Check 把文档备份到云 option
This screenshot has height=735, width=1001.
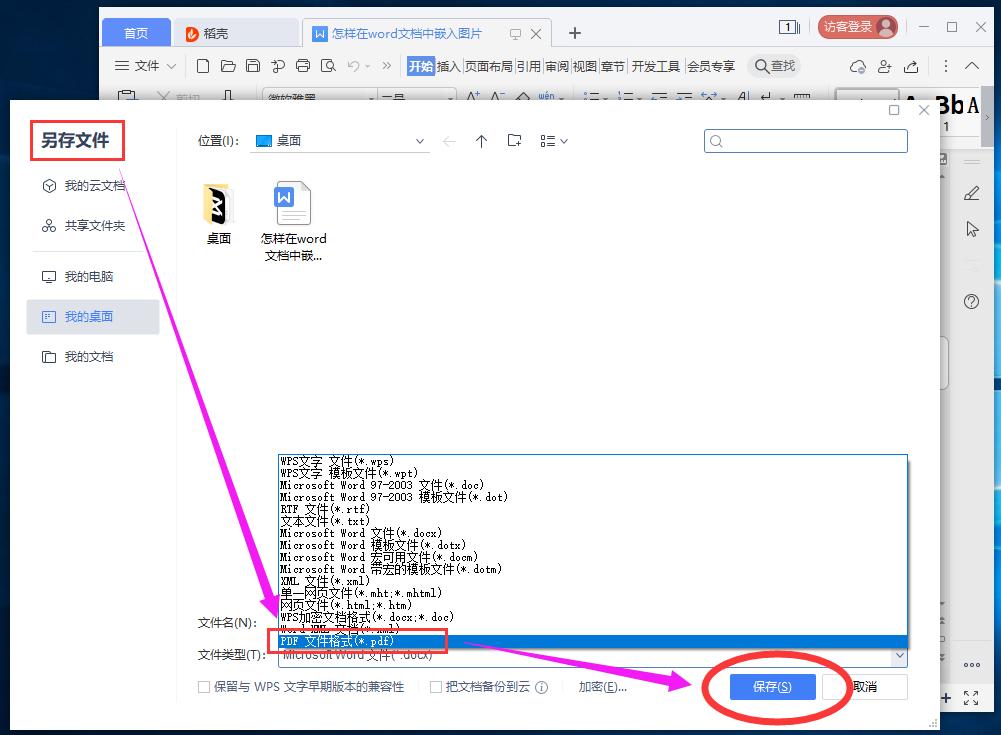pos(438,687)
